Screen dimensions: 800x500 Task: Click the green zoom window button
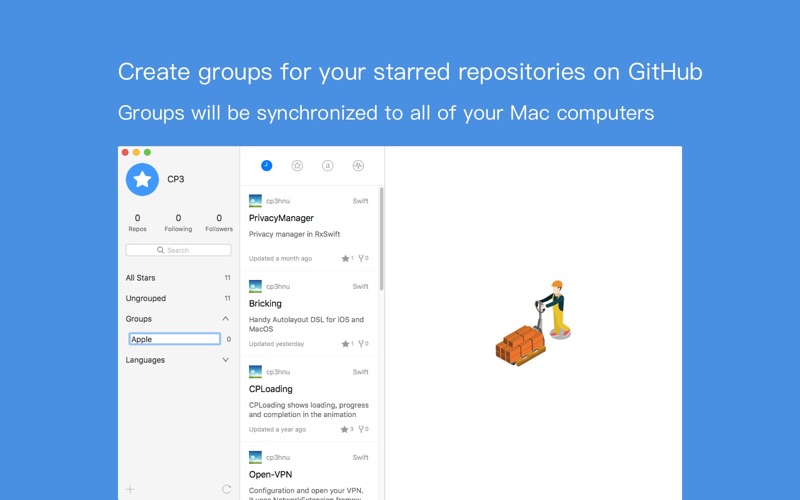tap(147, 152)
